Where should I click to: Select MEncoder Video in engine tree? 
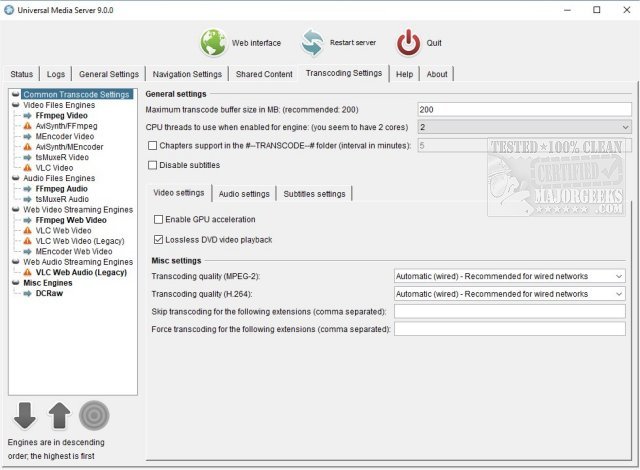tap(65, 136)
